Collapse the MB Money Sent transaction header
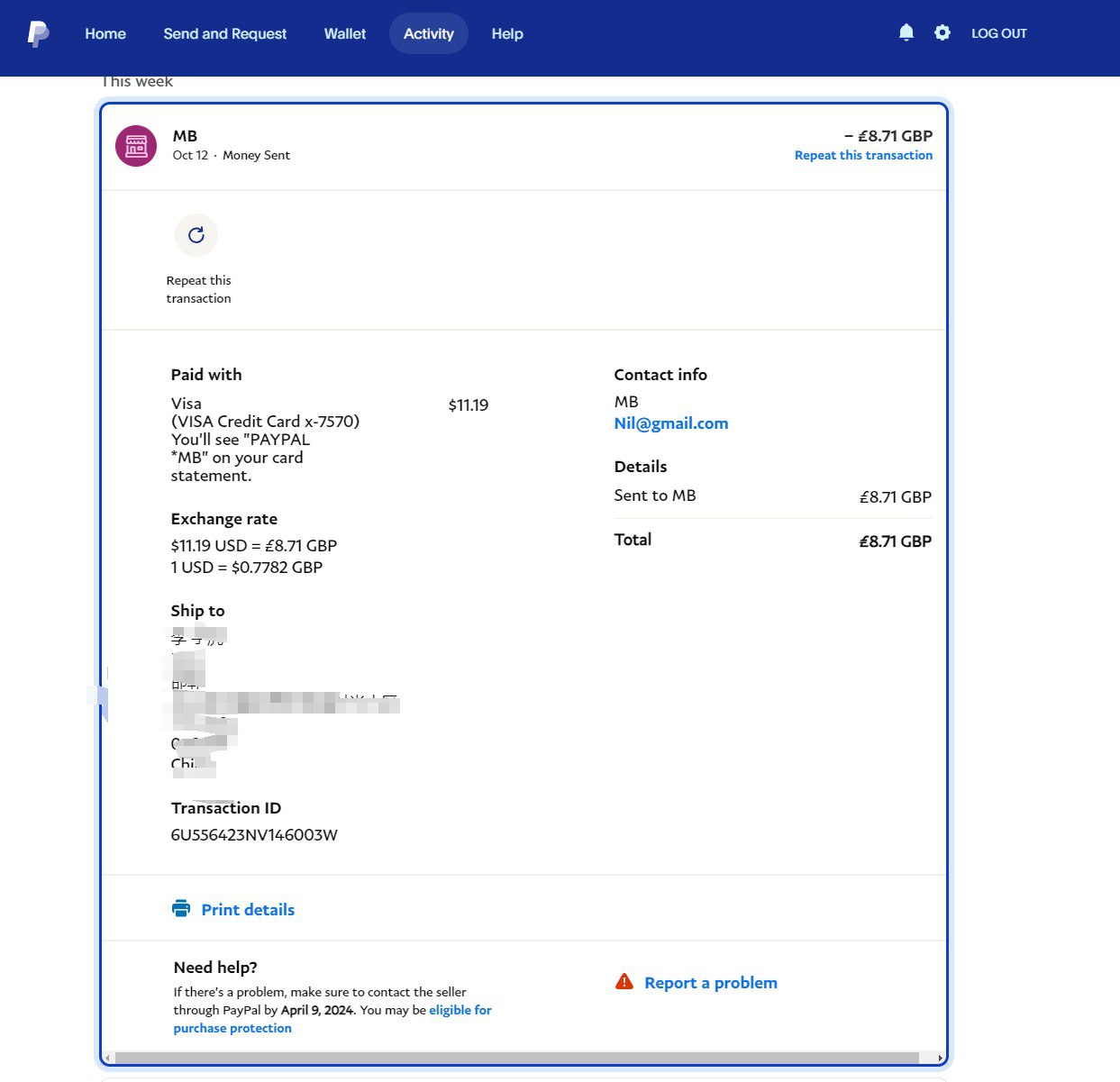This screenshot has height=1082, width=1120. (x=523, y=146)
